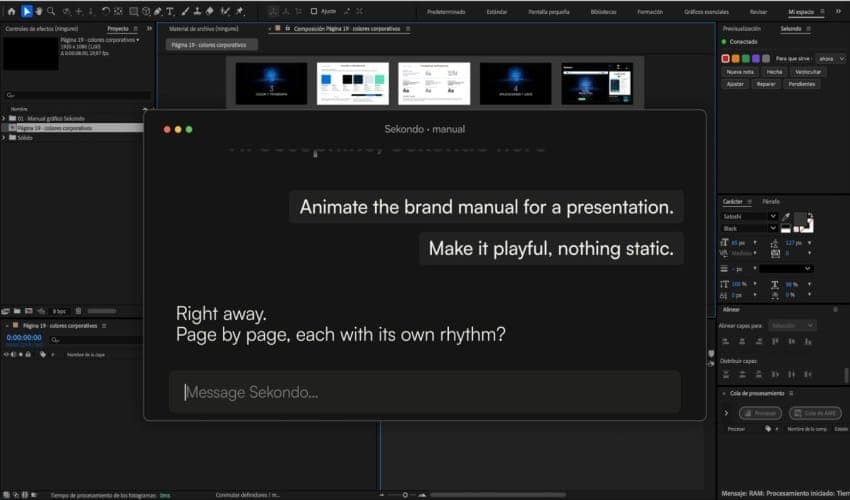Switch to the Pantalla pequeña workspace

tap(549, 12)
